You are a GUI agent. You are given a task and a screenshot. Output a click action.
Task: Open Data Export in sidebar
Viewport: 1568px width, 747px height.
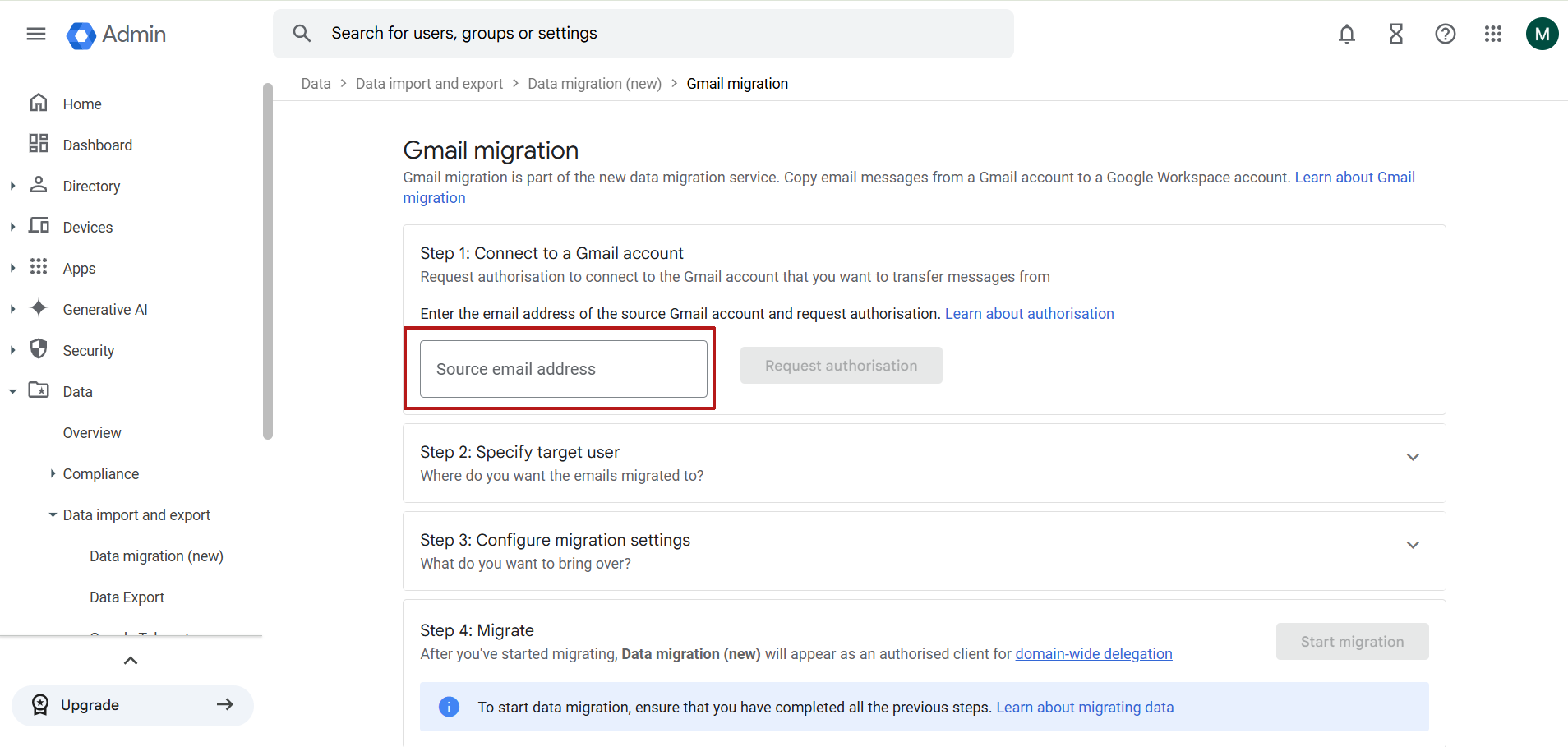[x=127, y=597]
